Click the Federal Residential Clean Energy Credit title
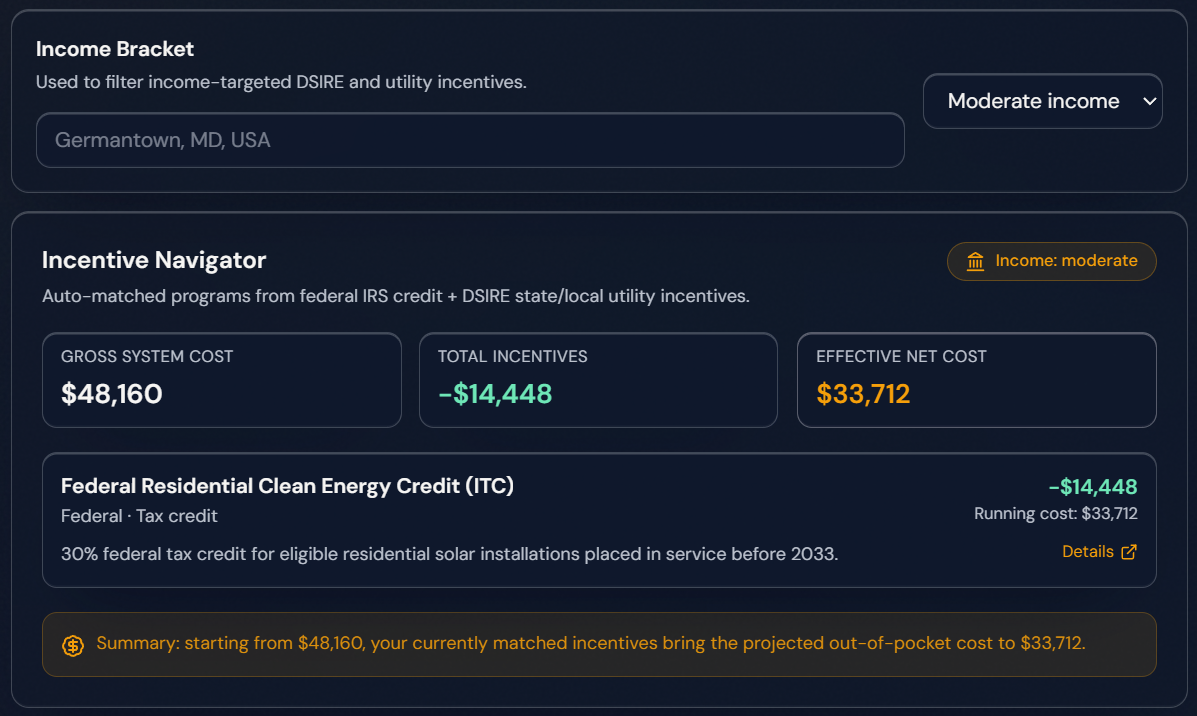1197x716 pixels. tap(287, 486)
